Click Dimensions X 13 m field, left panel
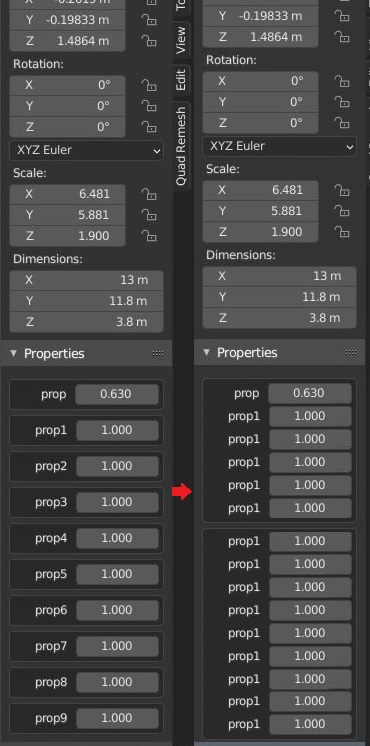Viewport: 370px width, 746px height. [x=87, y=280]
